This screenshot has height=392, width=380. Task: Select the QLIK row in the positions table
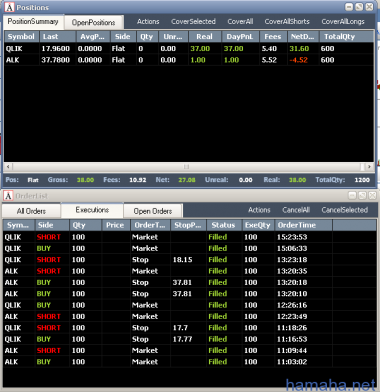click(x=189, y=49)
